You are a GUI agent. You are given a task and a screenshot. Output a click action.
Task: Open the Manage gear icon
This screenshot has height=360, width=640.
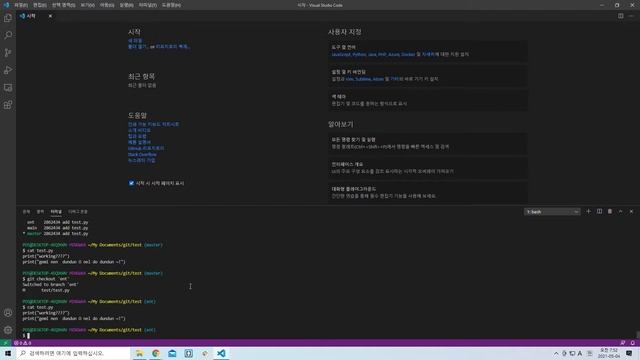point(8,330)
